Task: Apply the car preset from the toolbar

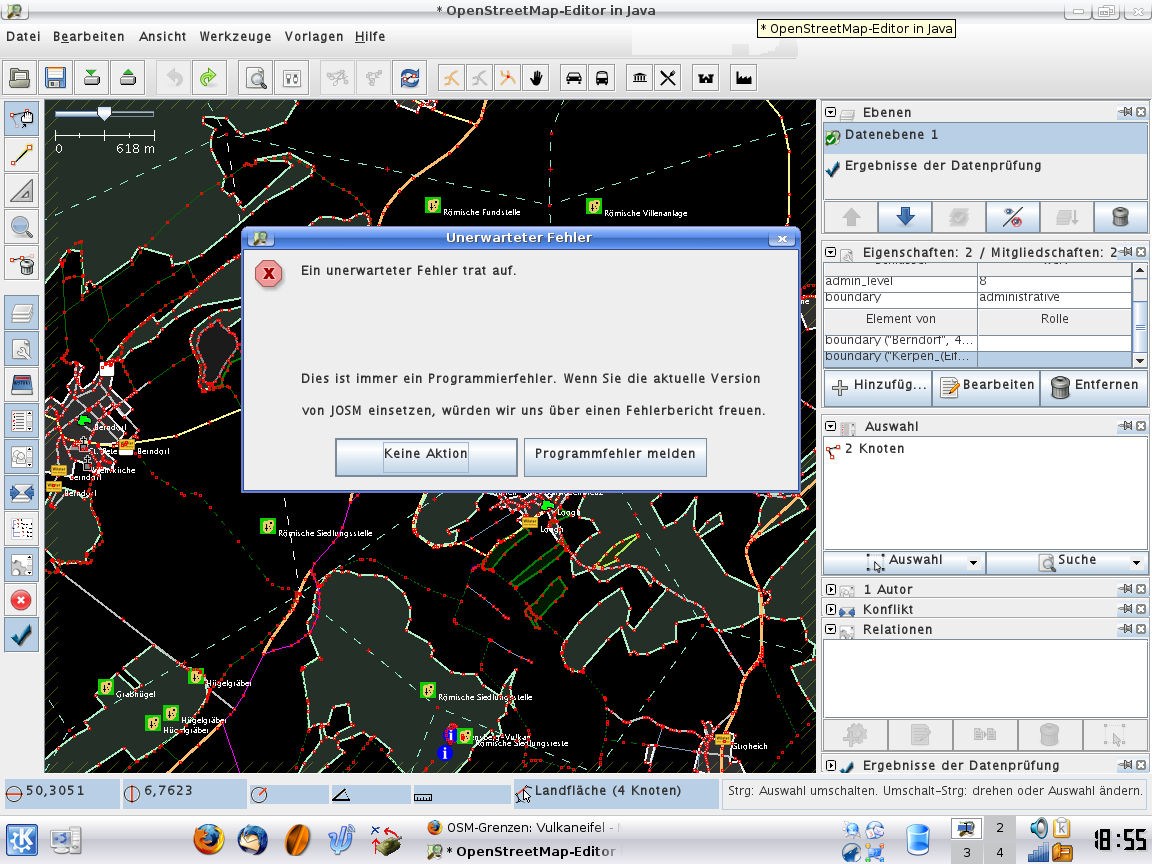Action: coord(574,78)
